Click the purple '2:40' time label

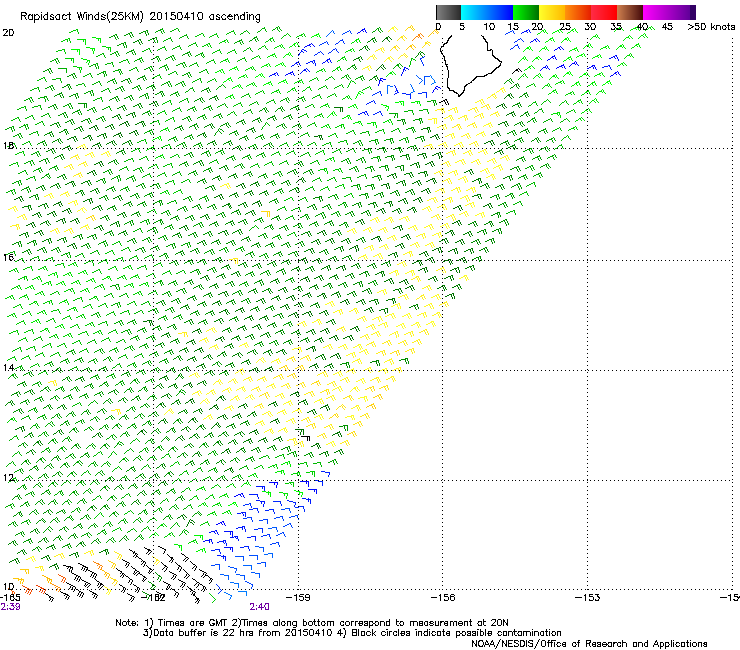(260, 607)
